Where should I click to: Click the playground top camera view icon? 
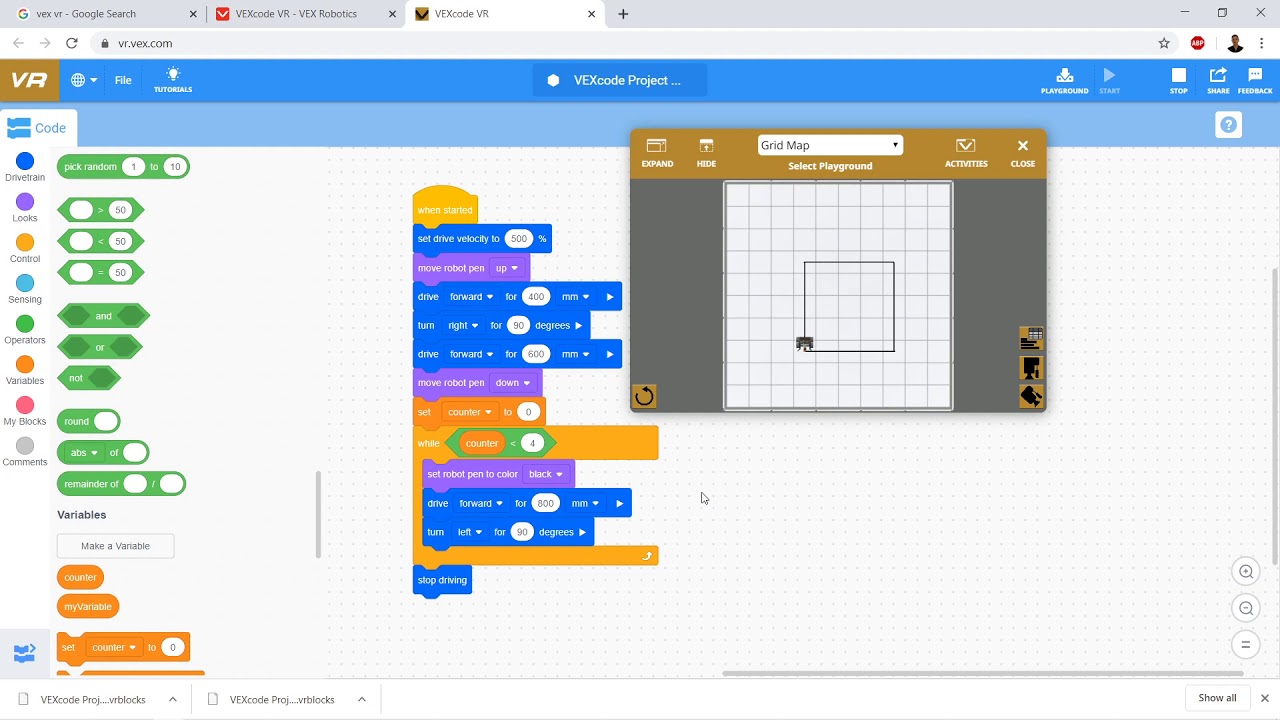pyautogui.click(x=1031, y=368)
